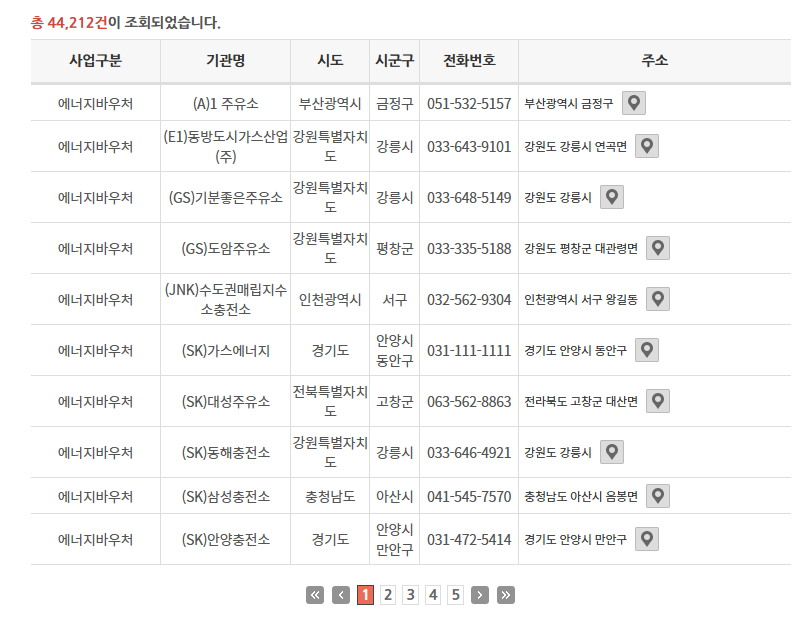Click address 경기도 안양시 동안구

575,350
